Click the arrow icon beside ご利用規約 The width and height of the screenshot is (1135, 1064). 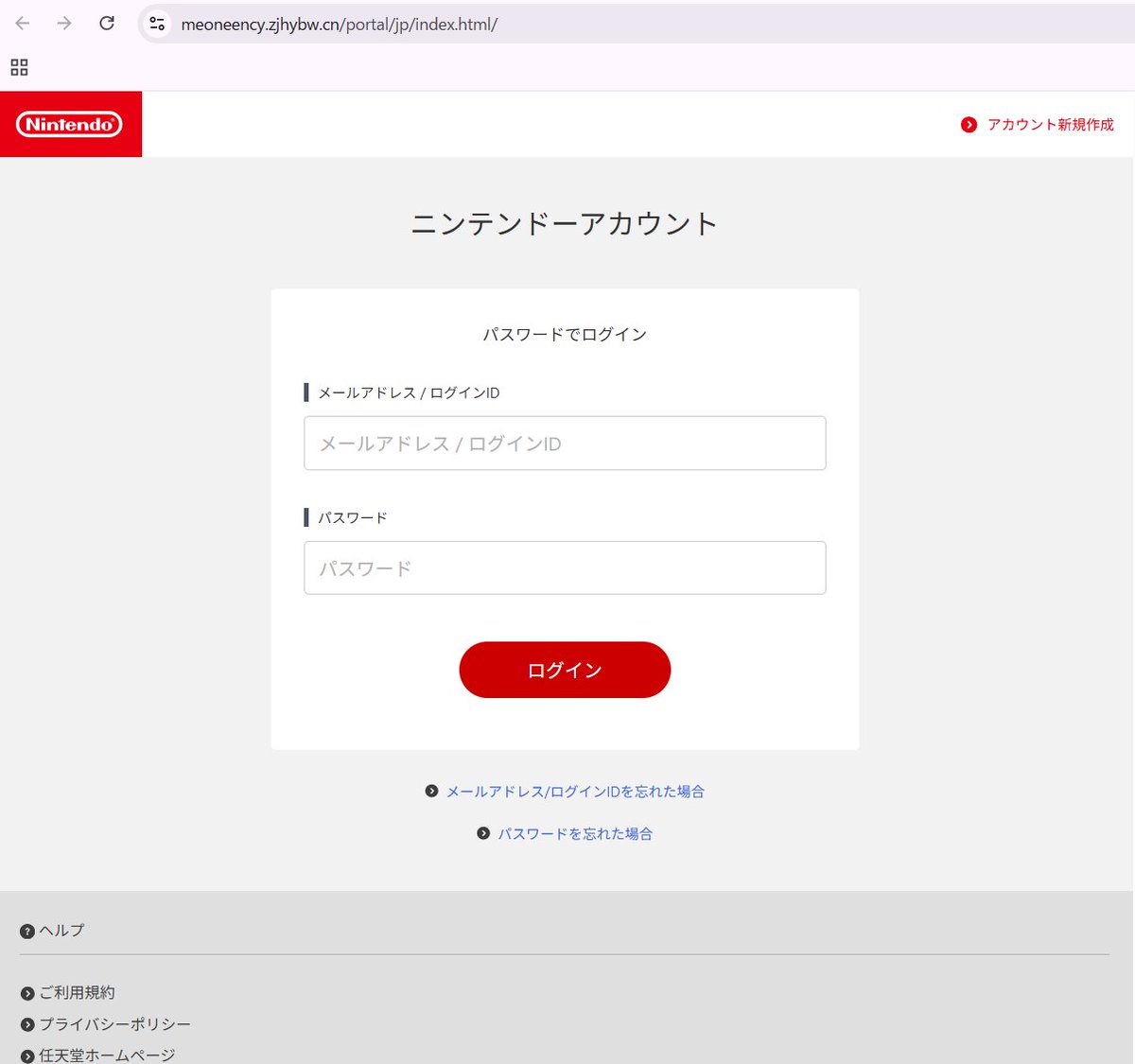coord(26,993)
